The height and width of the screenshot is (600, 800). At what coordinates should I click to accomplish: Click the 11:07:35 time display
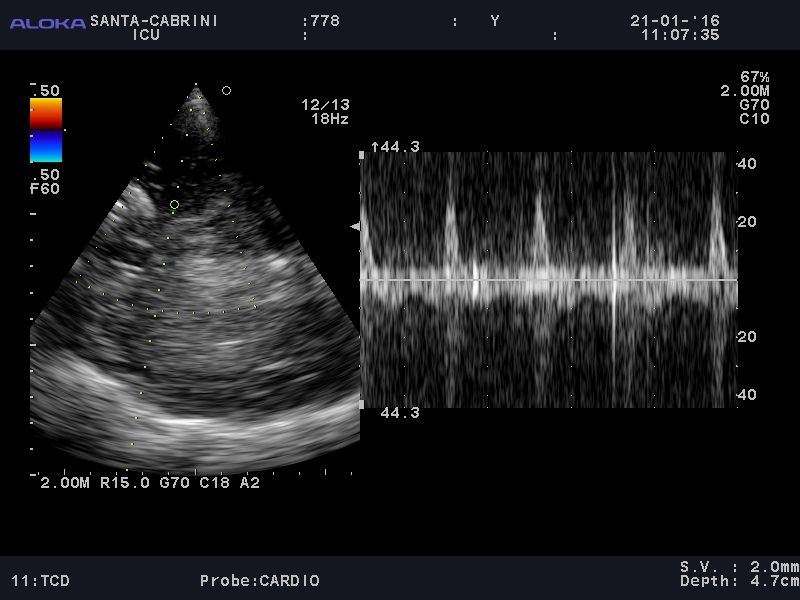click(680, 34)
